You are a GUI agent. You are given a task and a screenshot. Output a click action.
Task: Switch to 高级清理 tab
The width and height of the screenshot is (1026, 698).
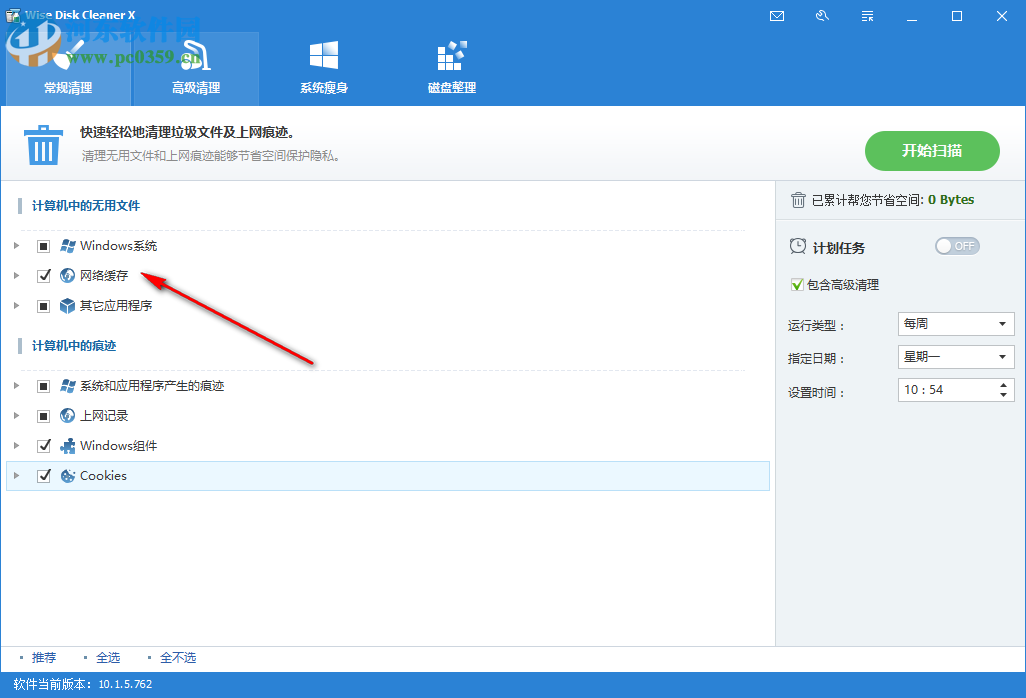(196, 69)
